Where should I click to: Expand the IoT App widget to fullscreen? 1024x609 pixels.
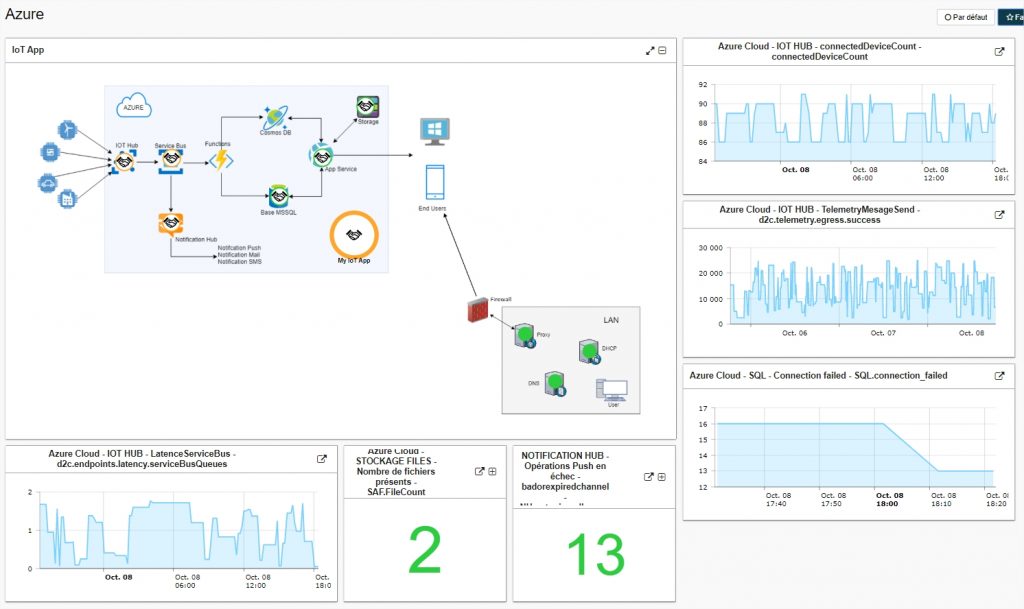[650, 50]
